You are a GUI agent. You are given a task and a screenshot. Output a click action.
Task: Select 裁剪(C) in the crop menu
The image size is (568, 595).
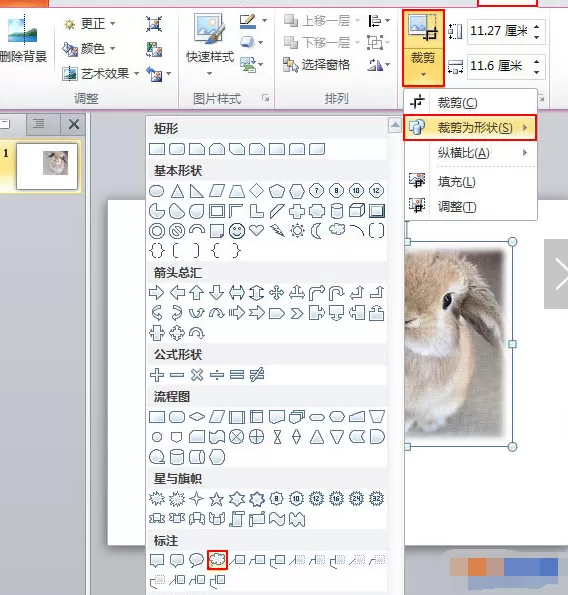click(470, 102)
